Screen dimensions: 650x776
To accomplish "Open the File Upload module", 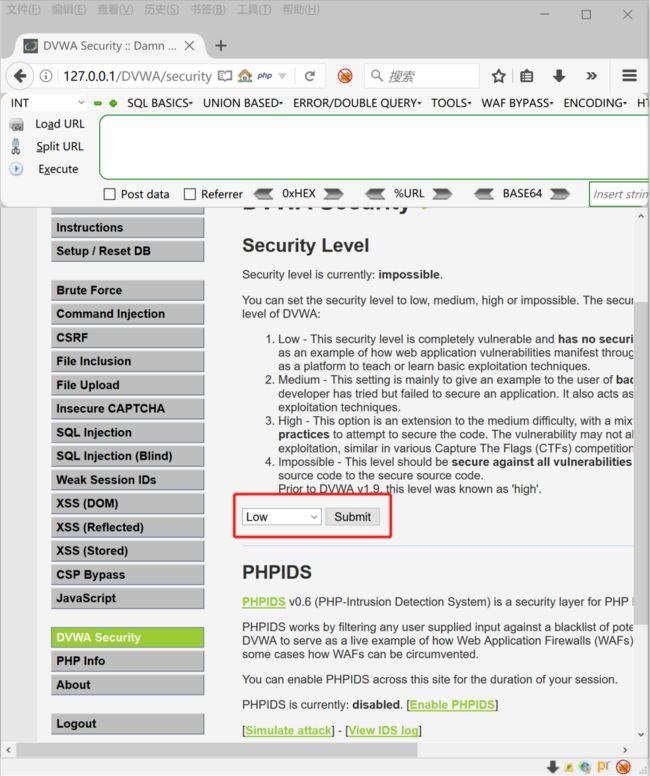I will (x=127, y=385).
